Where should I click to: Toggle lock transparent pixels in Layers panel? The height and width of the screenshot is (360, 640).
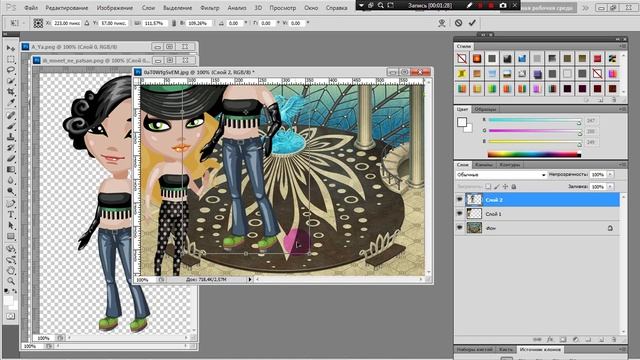(488, 187)
